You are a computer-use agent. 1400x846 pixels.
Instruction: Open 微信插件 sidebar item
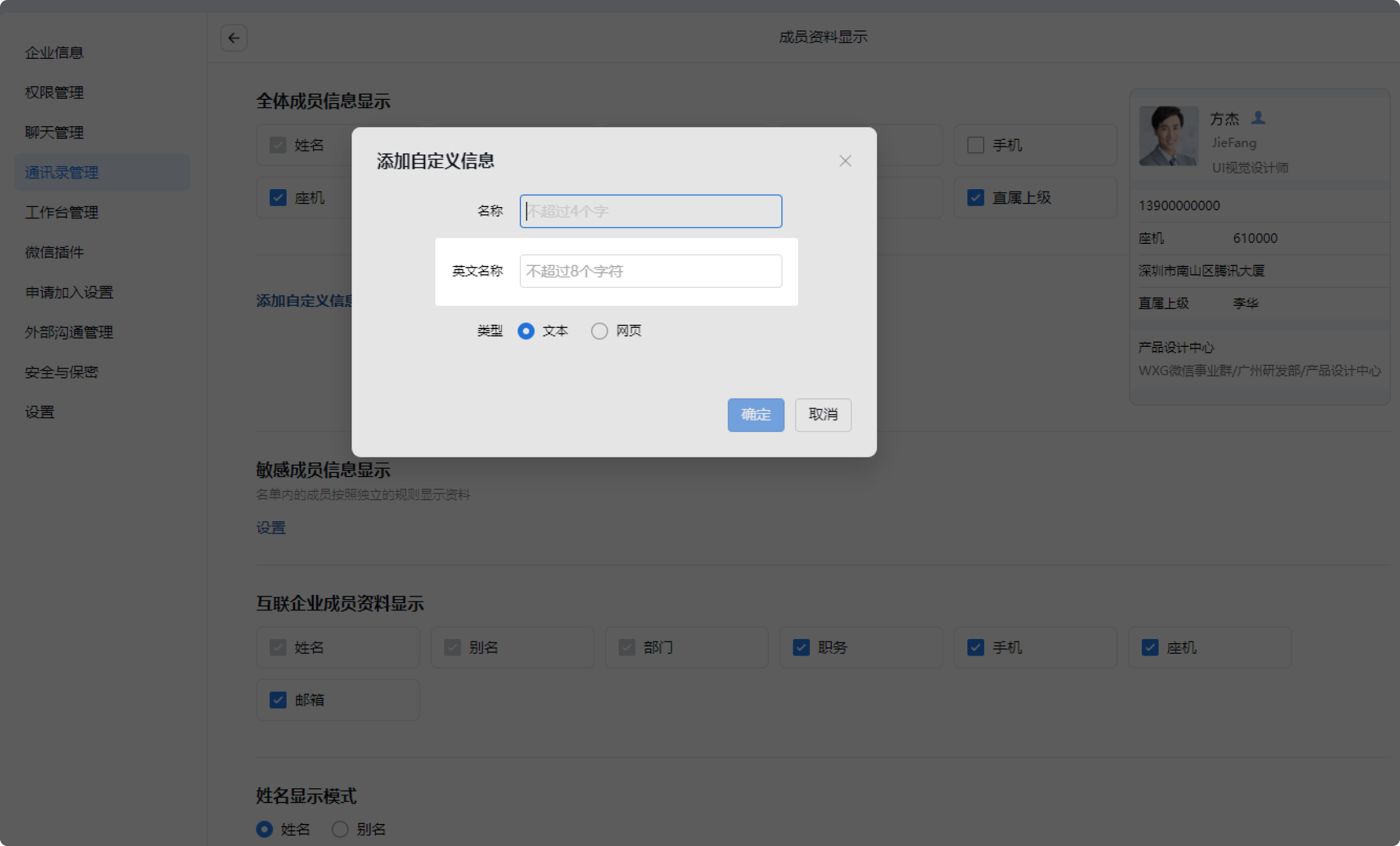coord(54,252)
